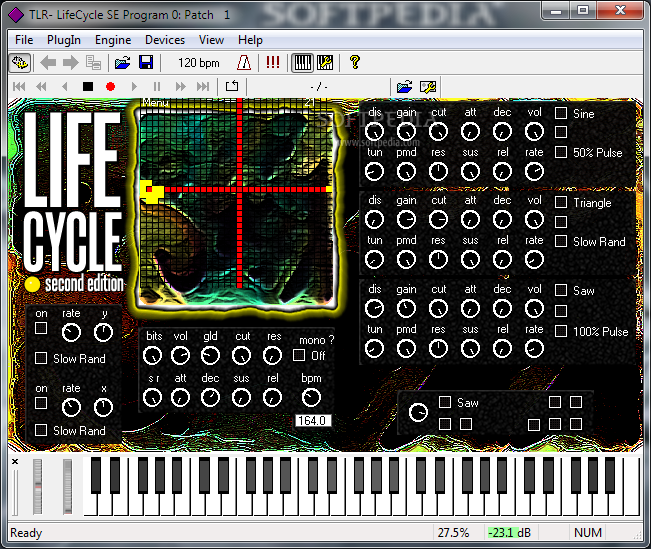Jump to the end with skip-to-end button
This screenshot has width=651, height=549.
(x=203, y=86)
